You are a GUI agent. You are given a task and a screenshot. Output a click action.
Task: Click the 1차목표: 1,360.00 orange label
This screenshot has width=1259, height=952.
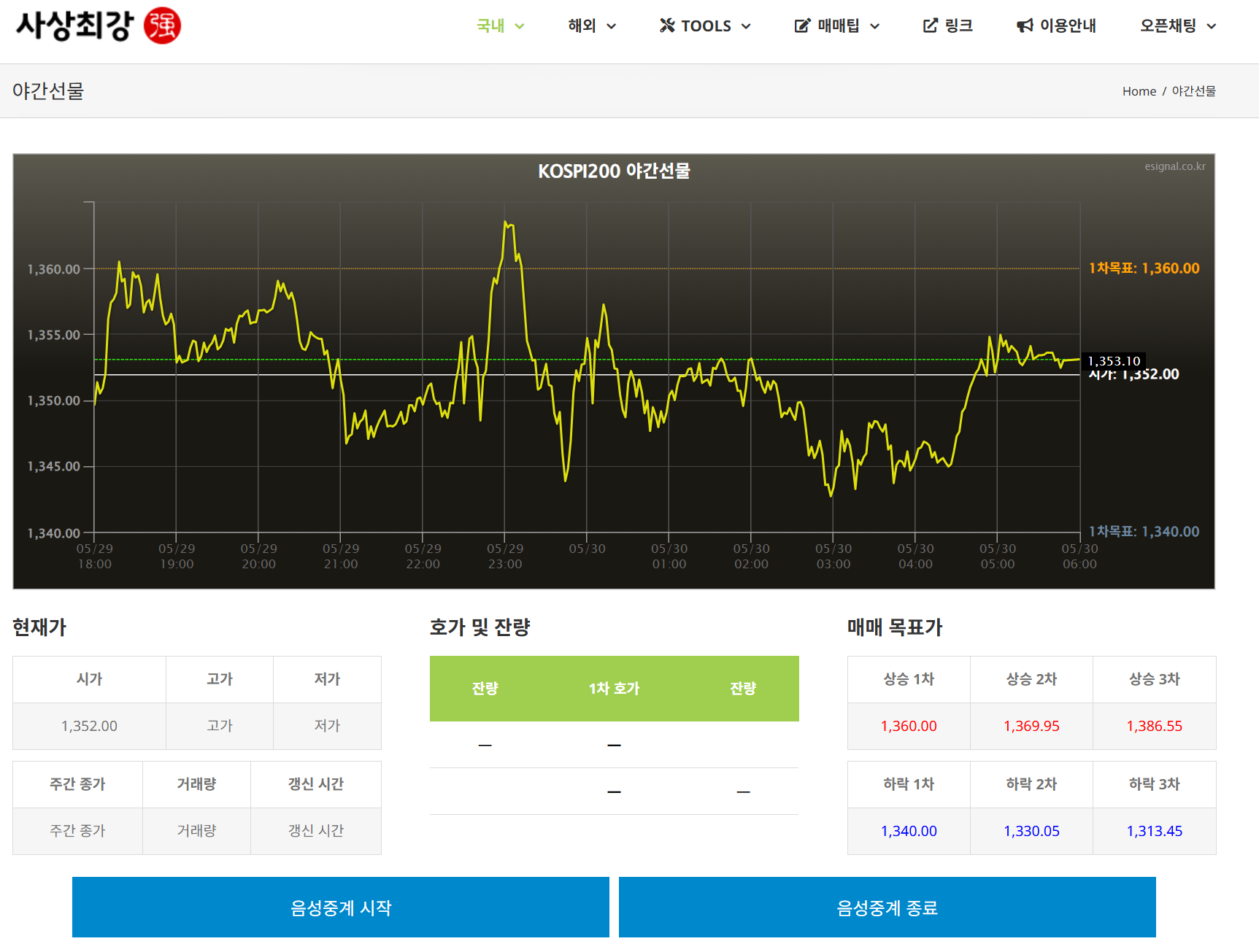point(1144,268)
